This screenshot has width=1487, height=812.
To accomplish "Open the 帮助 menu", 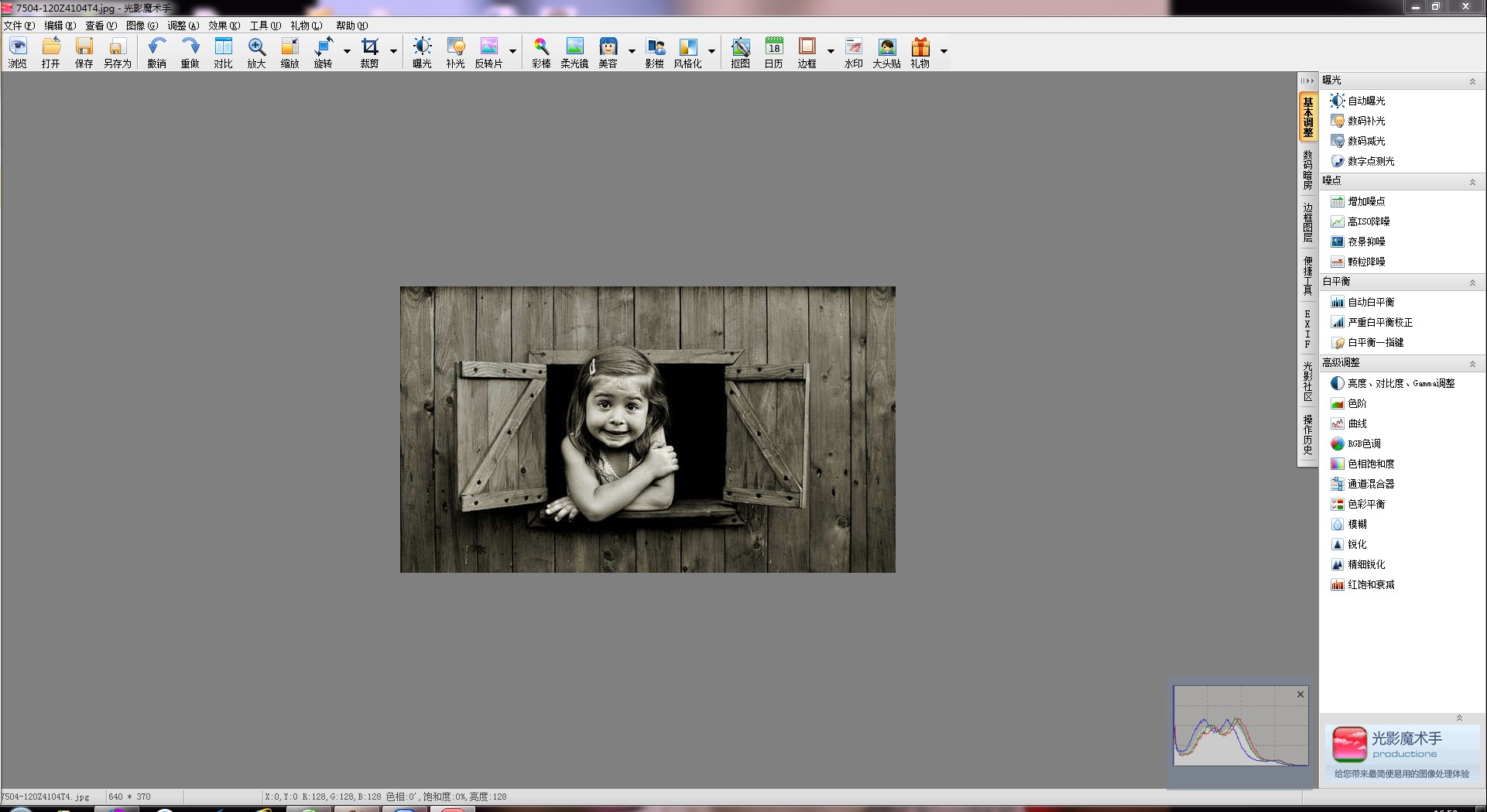I will coord(352,26).
